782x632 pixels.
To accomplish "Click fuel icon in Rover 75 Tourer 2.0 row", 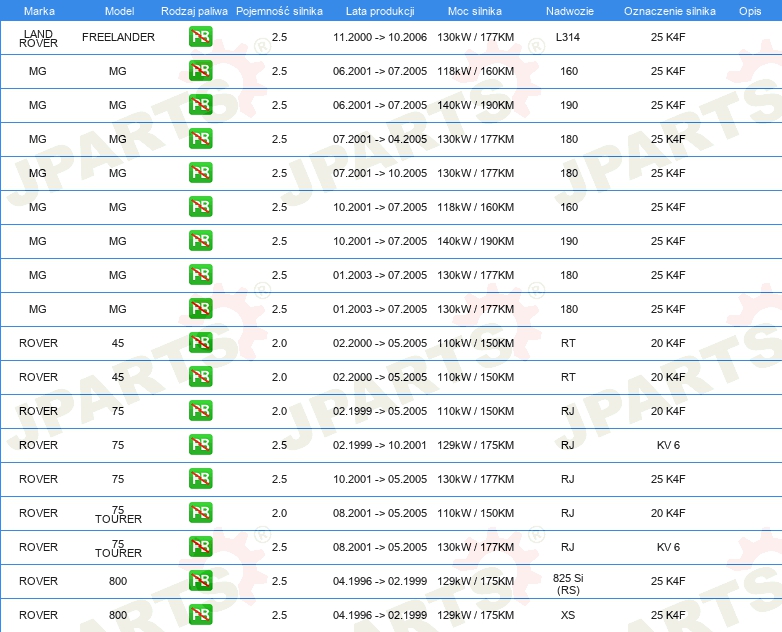I will (200, 512).
